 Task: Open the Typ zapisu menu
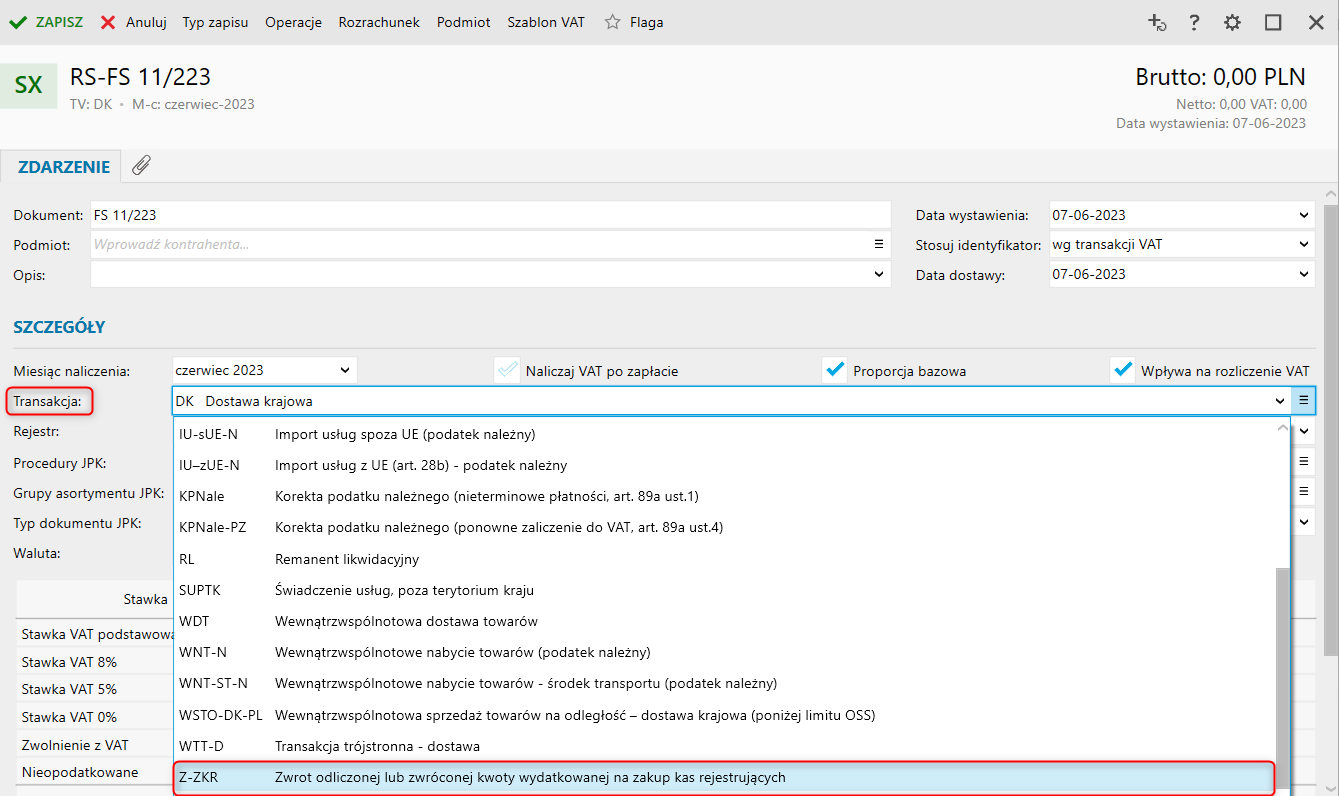[x=215, y=22]
